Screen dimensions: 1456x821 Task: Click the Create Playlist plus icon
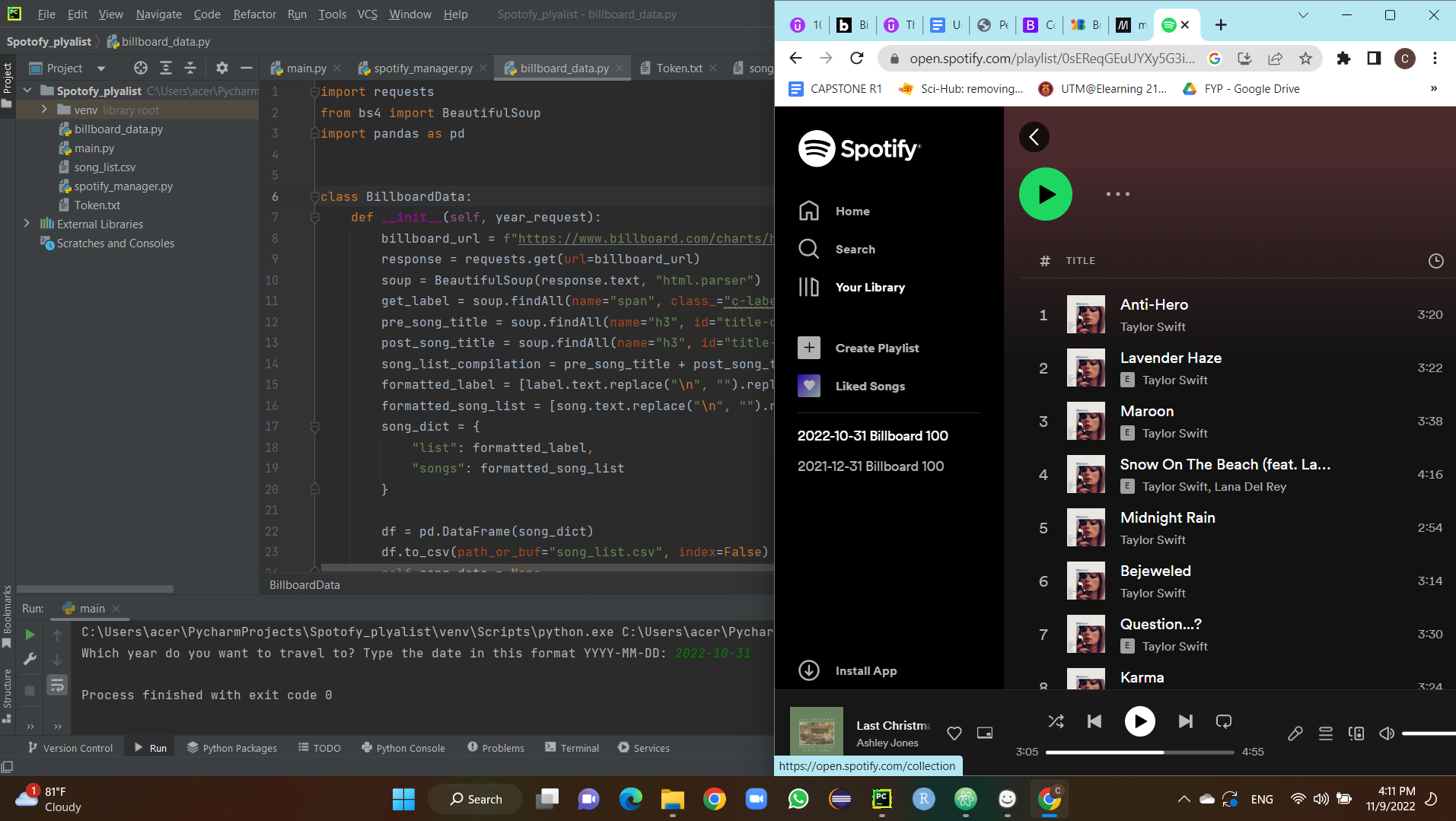click(809, 348)
